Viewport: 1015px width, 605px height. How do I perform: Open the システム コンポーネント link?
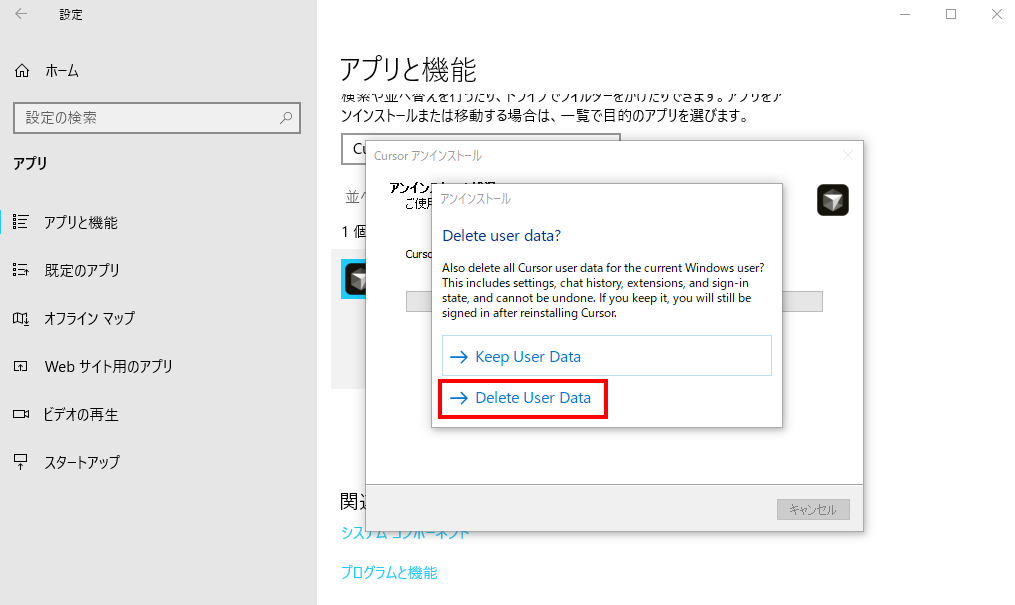(405, 534)
